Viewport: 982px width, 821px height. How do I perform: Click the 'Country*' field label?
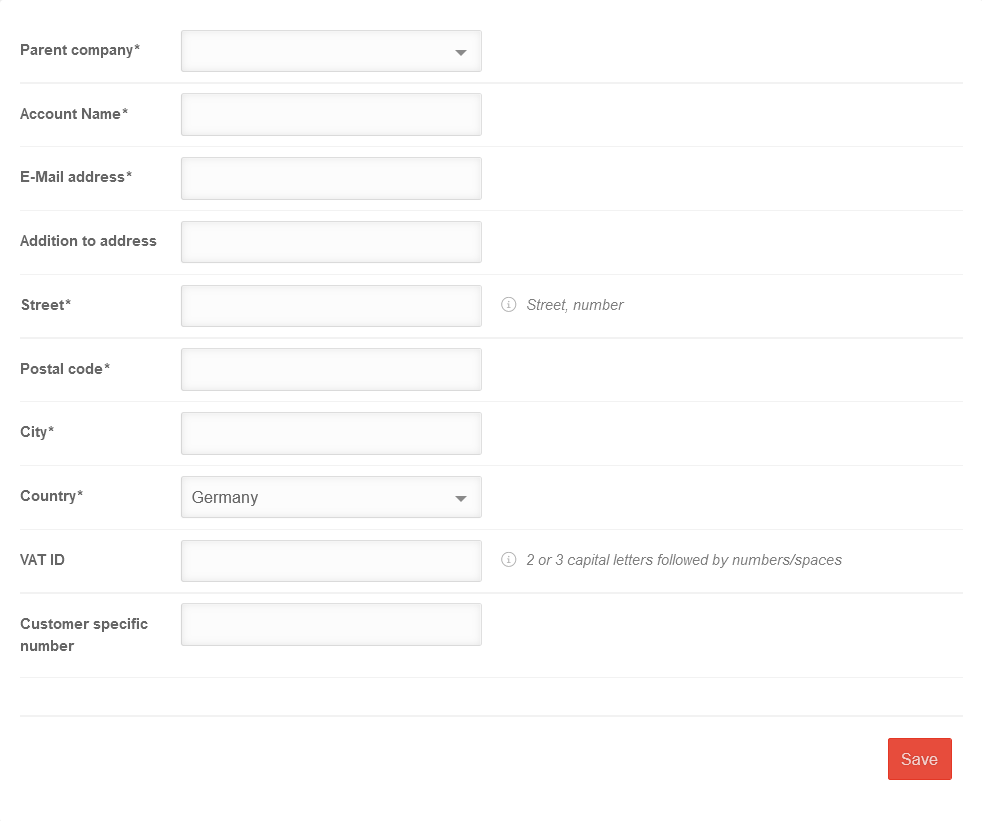[52, 496]
